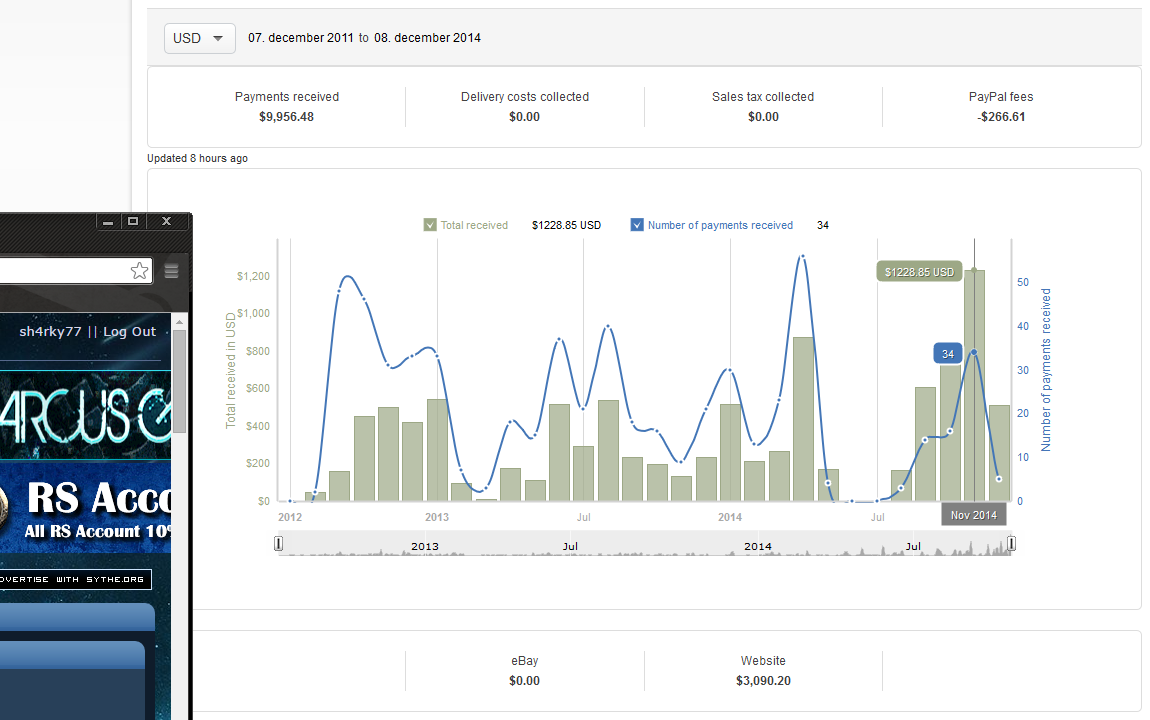
Task: Click the Arcus banner image
Action: click(x=86, y=416)
